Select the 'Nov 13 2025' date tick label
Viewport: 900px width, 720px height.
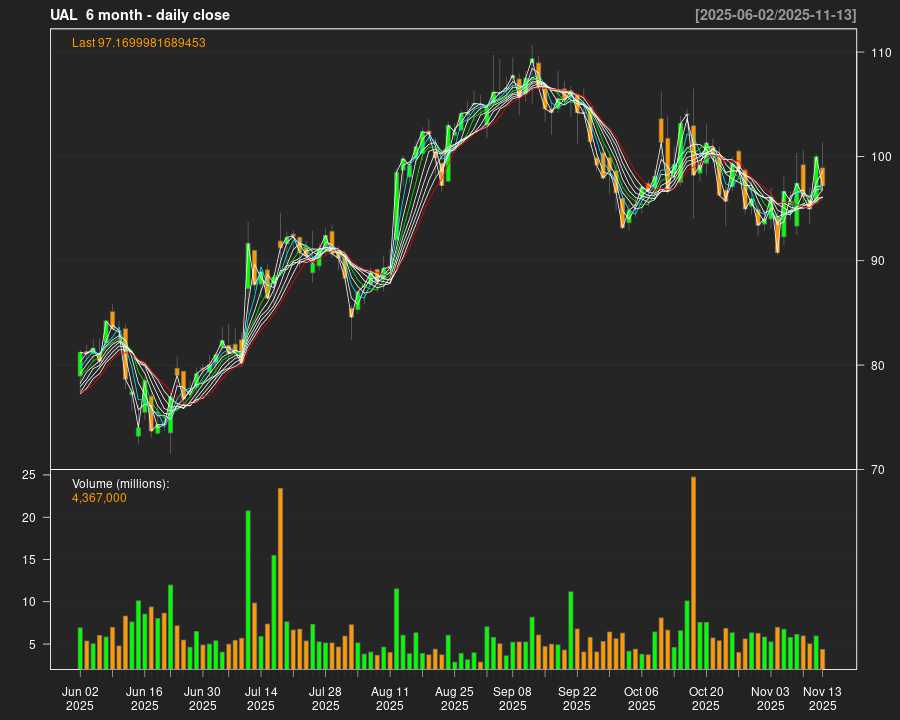pos(822,698)
